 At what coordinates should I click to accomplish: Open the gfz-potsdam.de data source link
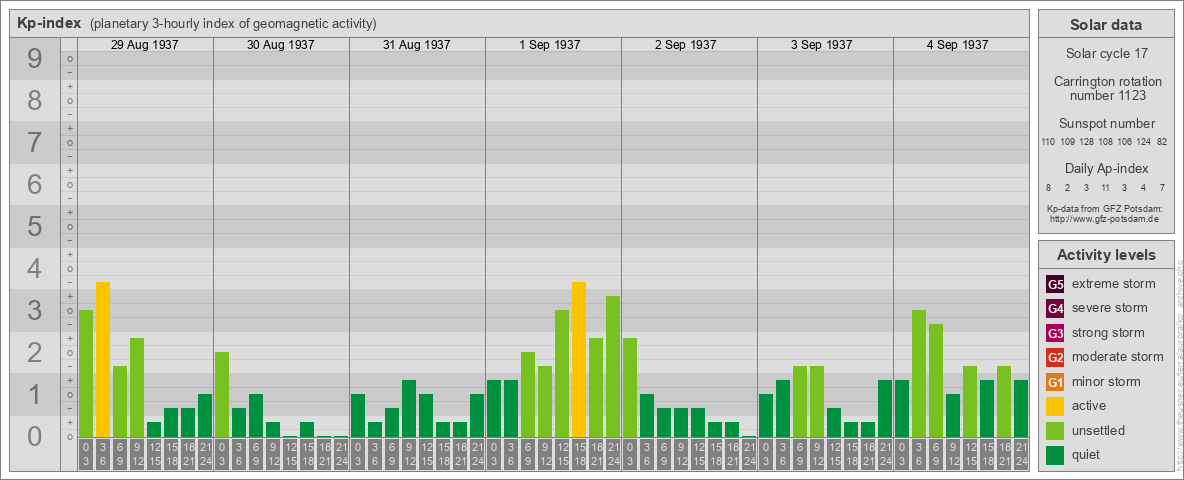tap(1106, 218)
